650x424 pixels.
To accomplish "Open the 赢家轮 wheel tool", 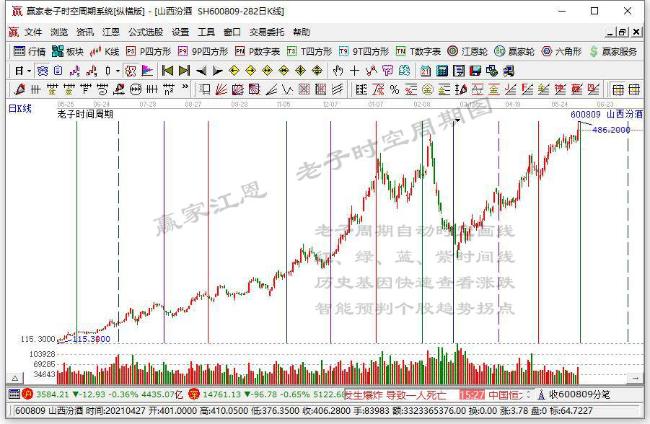I will coord(514,51).
